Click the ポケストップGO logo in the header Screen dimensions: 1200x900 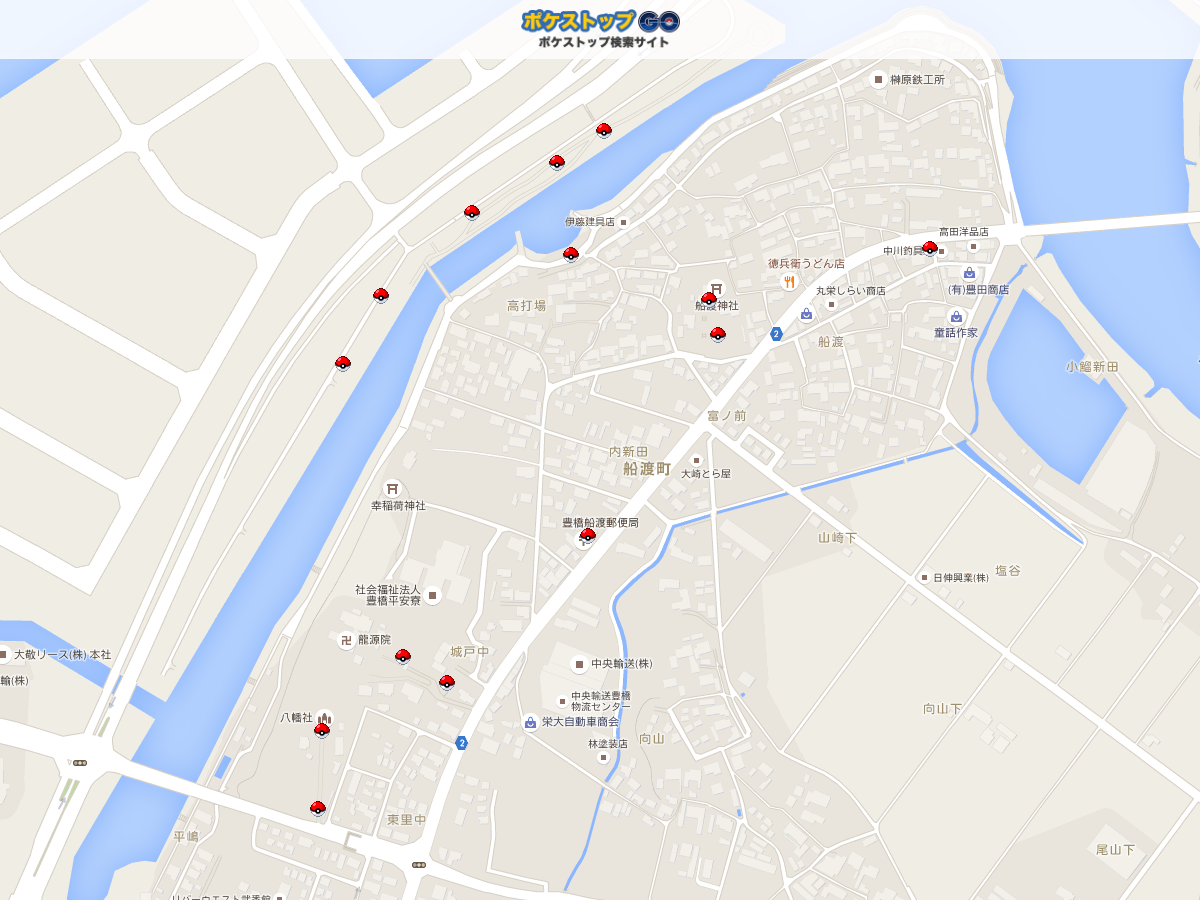[600, 21]
